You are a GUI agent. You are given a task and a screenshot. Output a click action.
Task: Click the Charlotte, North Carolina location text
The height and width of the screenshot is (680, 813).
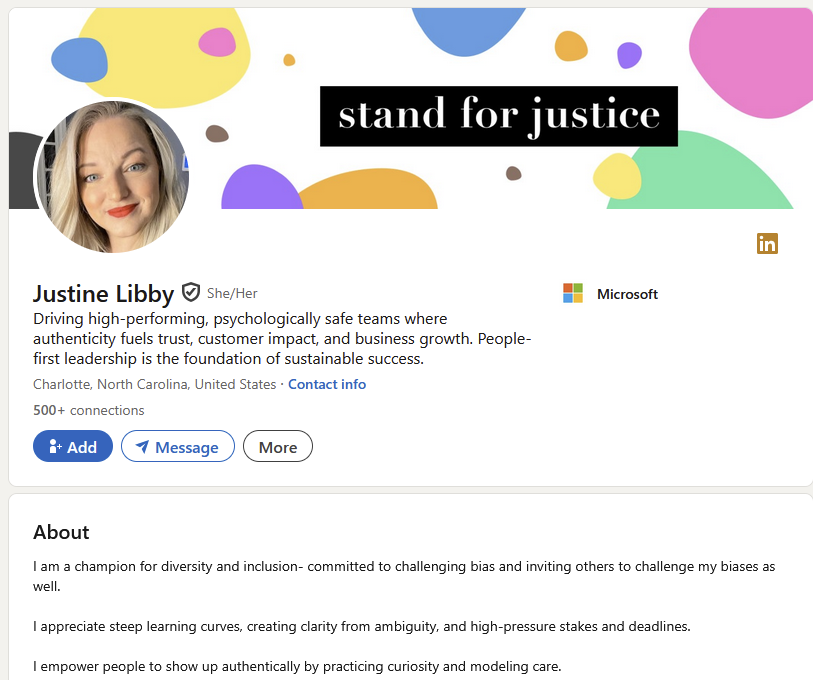pos(154,384)
